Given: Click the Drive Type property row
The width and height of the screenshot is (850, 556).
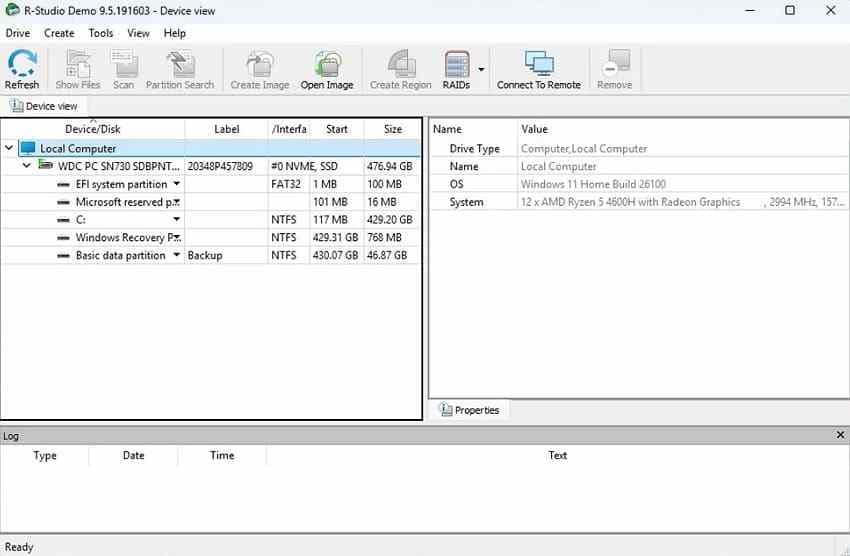Looking at the screenshot, I should point(640,148).
